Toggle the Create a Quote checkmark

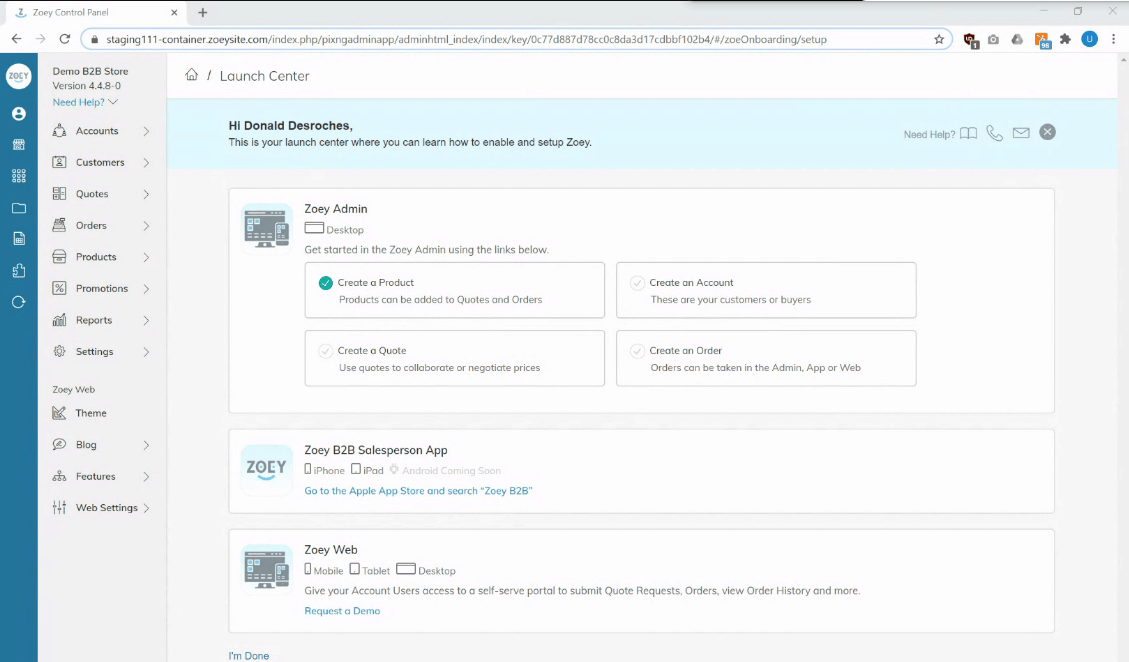(x=325, y=351)
